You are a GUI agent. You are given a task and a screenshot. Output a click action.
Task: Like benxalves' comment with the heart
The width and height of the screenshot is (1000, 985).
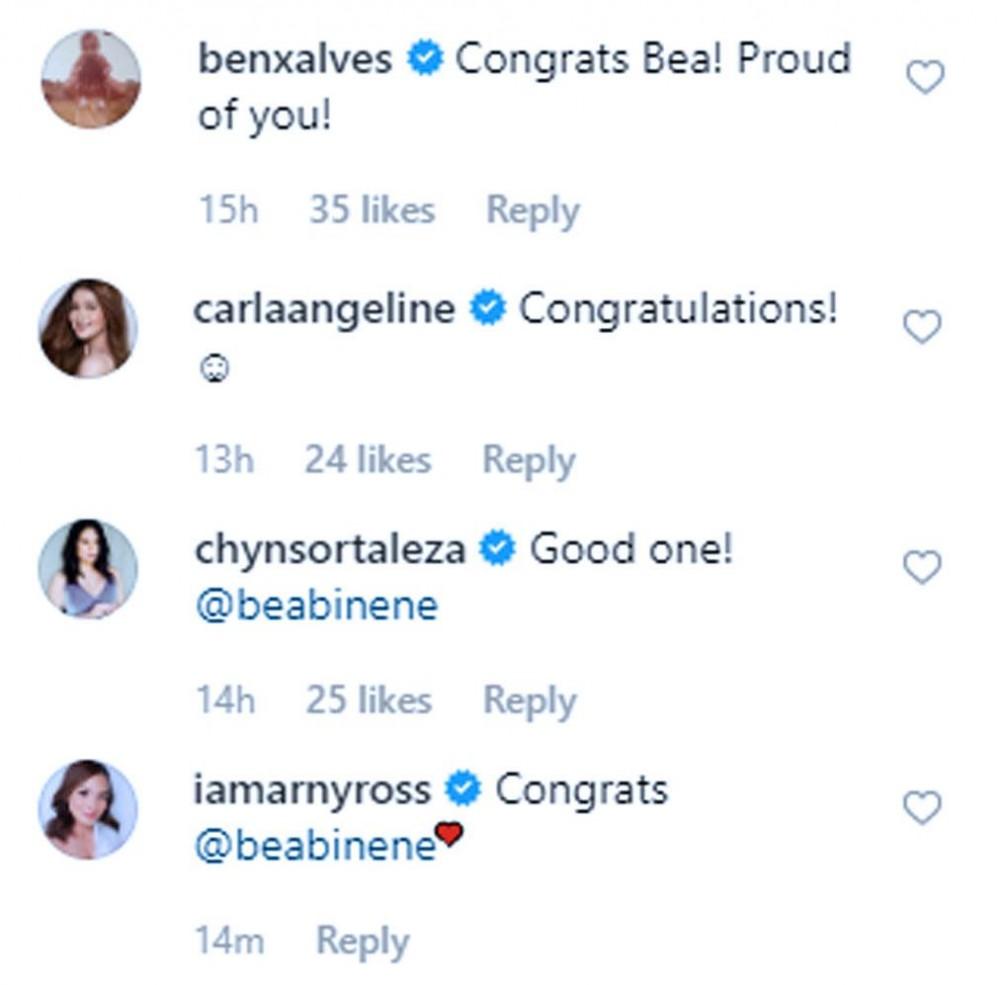pyautogui.click(x=925, y=77)
